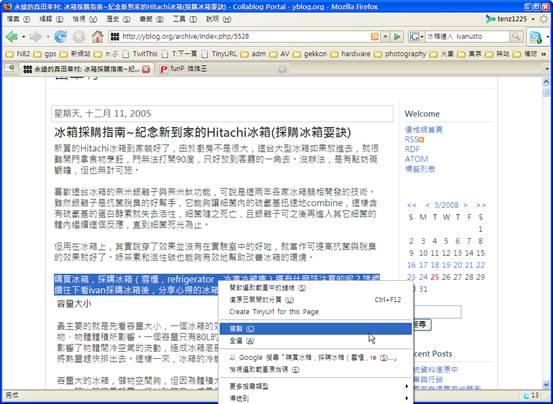Open calendar date 25 in red
Image resolution: width=553 pixels, height=404 pixels.
pyautogui.click(x=434, y=277)
